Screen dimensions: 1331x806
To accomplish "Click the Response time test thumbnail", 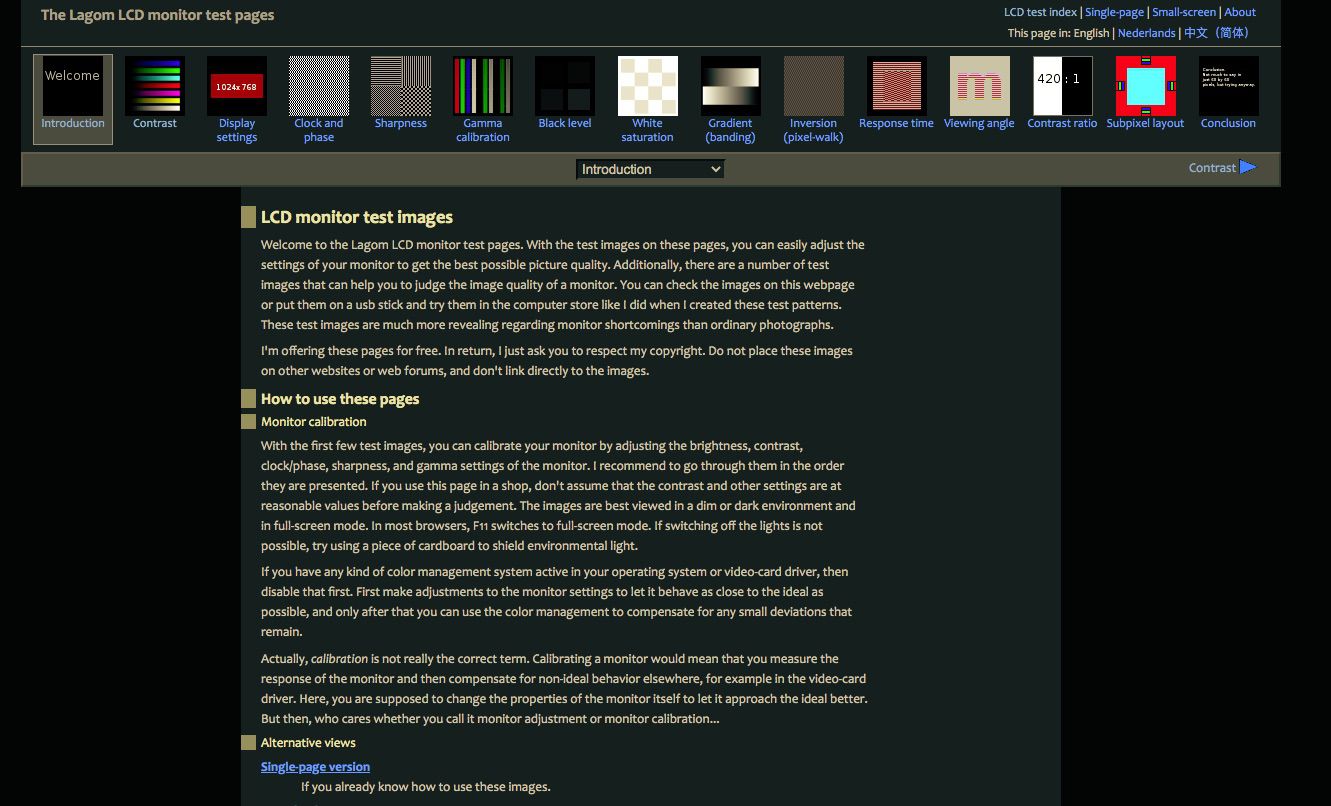I will 896,86.
